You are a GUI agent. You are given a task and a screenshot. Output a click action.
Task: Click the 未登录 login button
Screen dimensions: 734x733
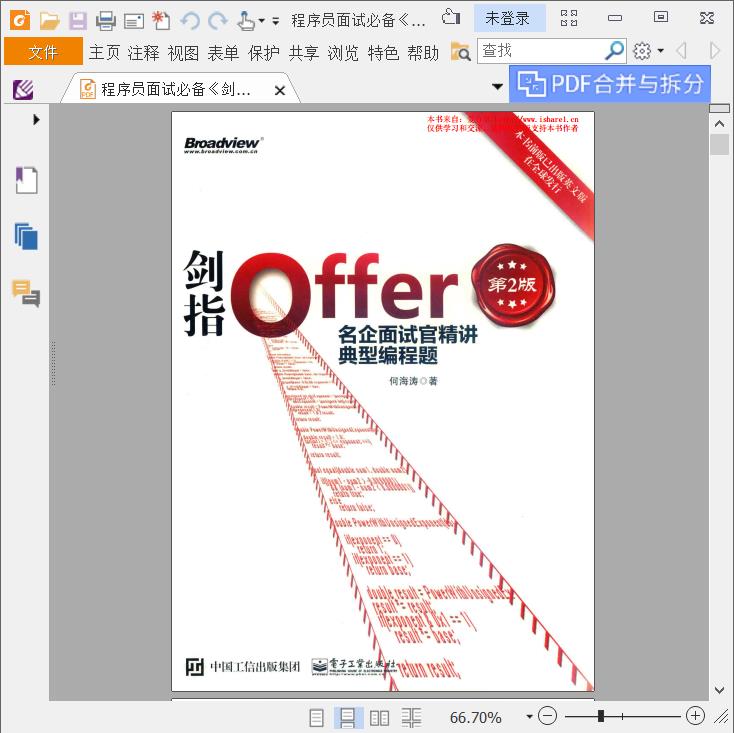509,18
